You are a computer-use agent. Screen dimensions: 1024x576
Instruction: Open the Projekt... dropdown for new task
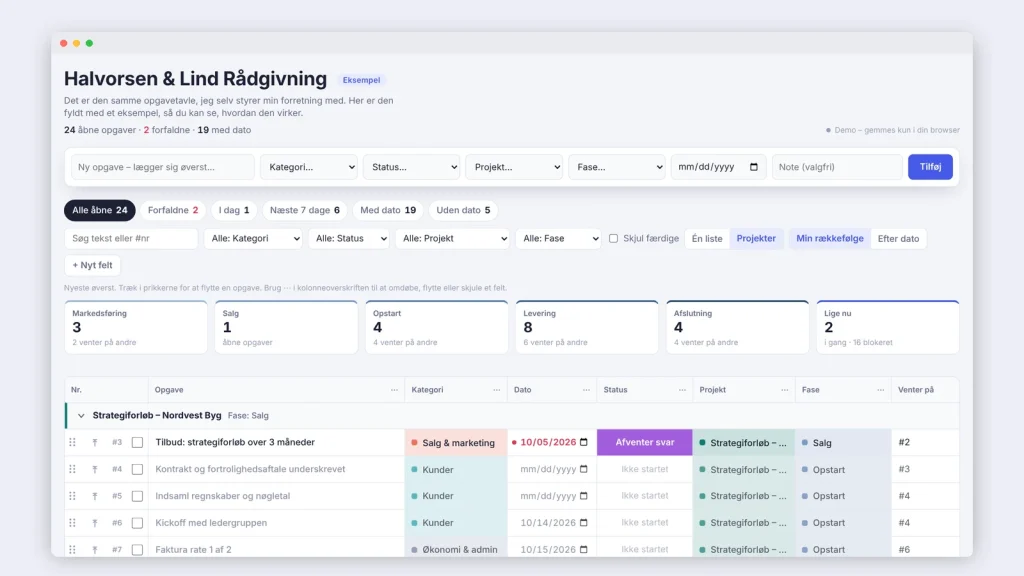(514, 167)
